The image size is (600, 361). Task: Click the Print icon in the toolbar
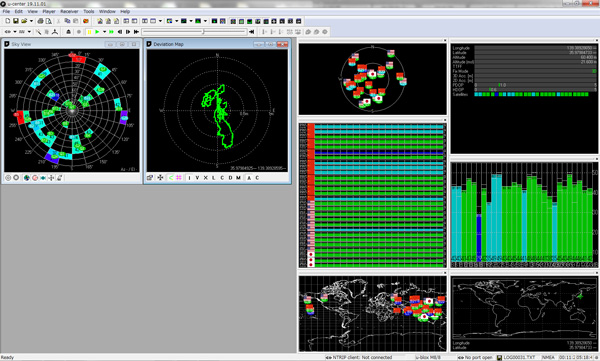coord(40,21)
